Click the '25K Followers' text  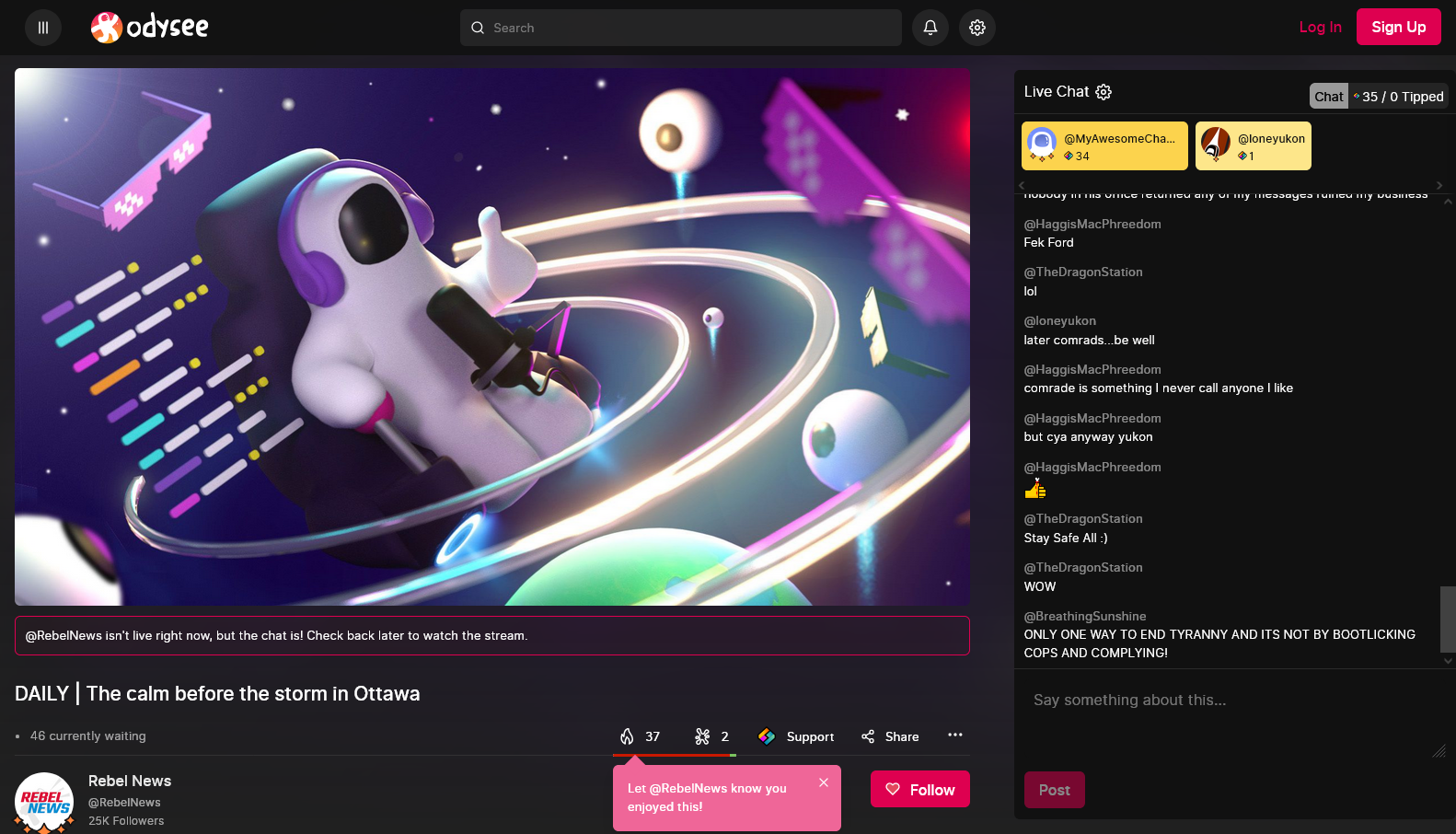[x=126, y=821]
